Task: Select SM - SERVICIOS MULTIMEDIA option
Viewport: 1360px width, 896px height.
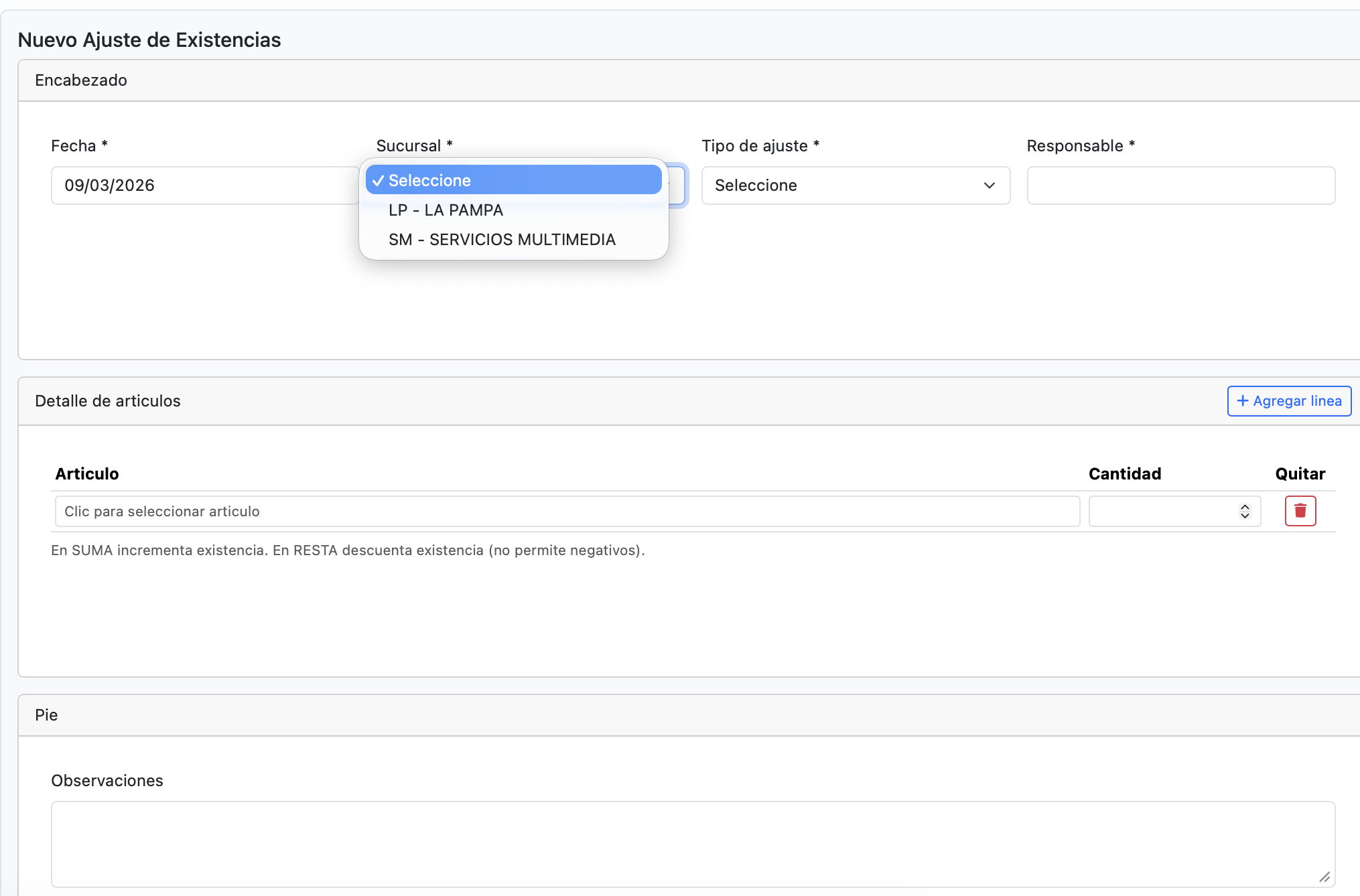Action: tap(502, 240)
